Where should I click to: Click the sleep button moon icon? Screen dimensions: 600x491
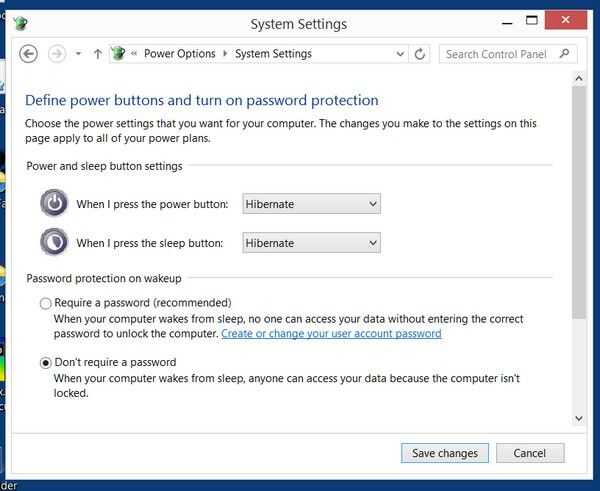pos(55,242)
